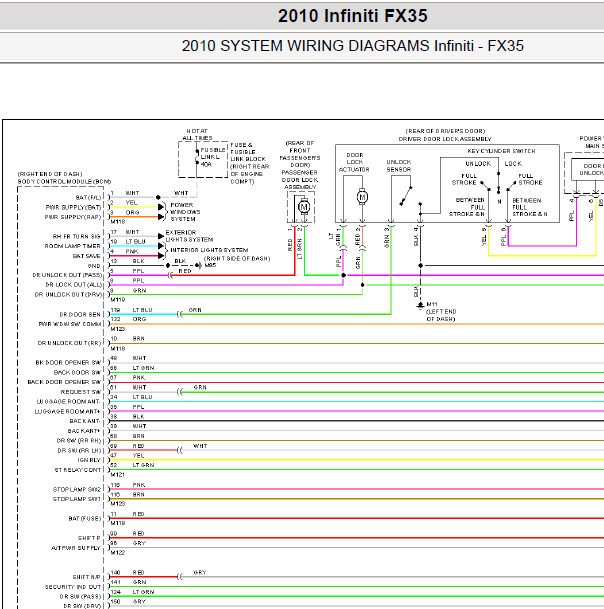Click the 'PWR SUPPLY(RAP)' pin label
Image resolution: width=604 pixels, height=609 pixels.
[x=73, y=217]
